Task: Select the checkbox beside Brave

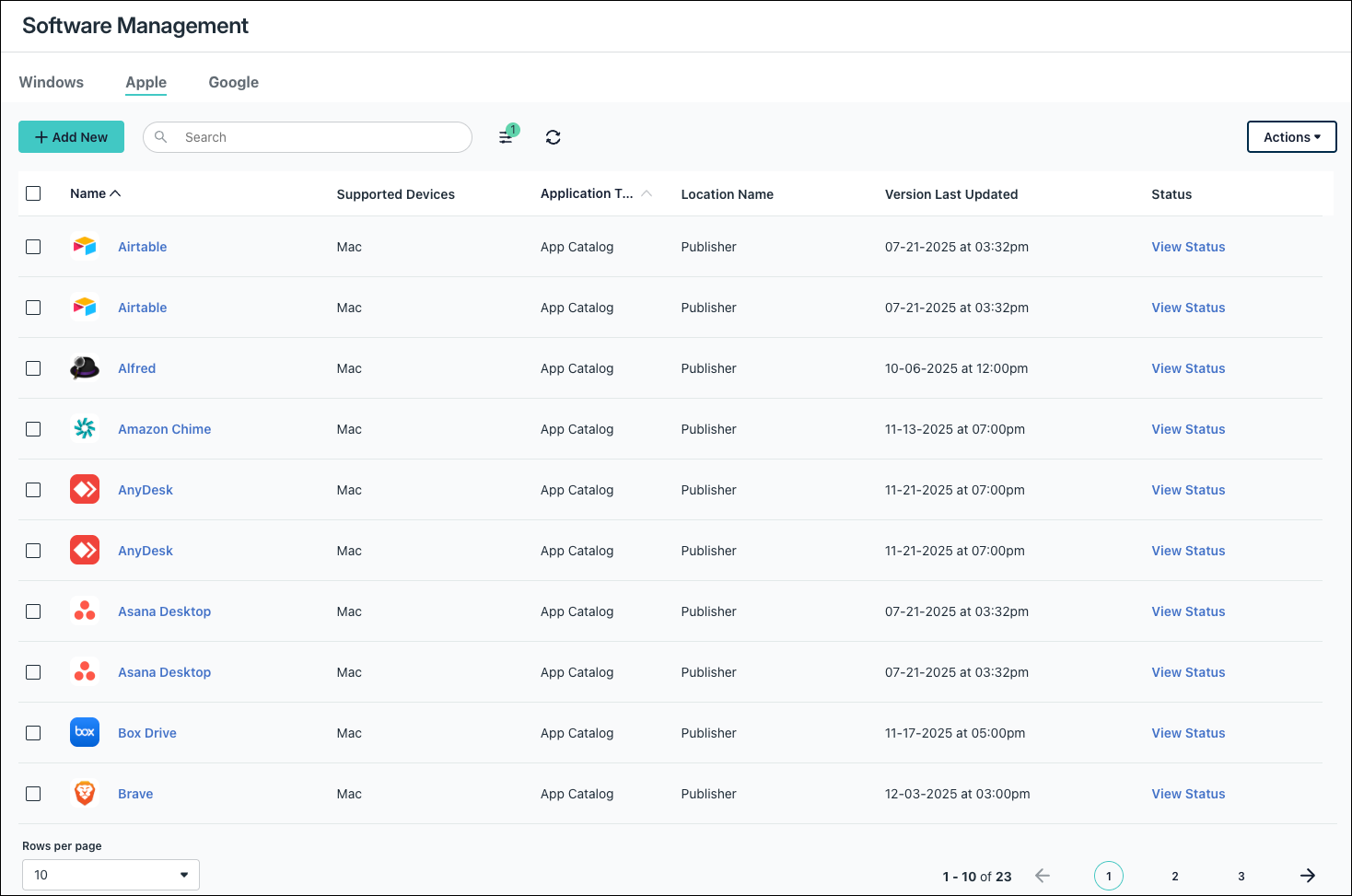Action: coord(33,793)
